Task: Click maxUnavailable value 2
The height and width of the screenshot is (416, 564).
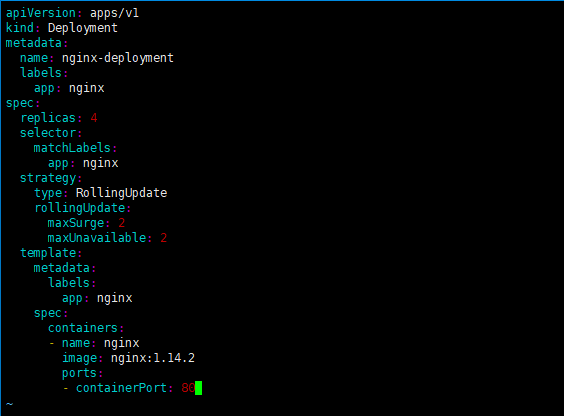Action: click(x=164, y=238)
